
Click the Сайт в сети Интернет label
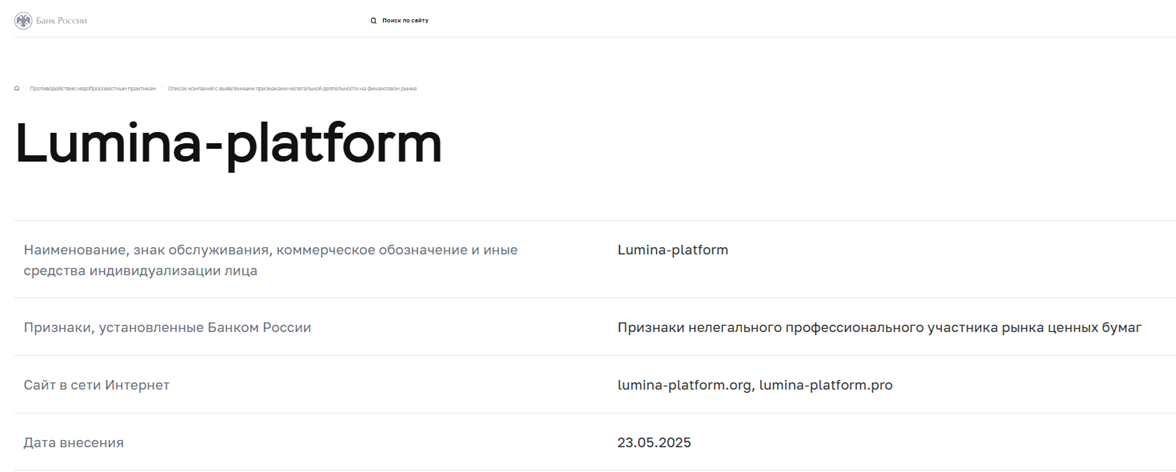pos(97,385)
